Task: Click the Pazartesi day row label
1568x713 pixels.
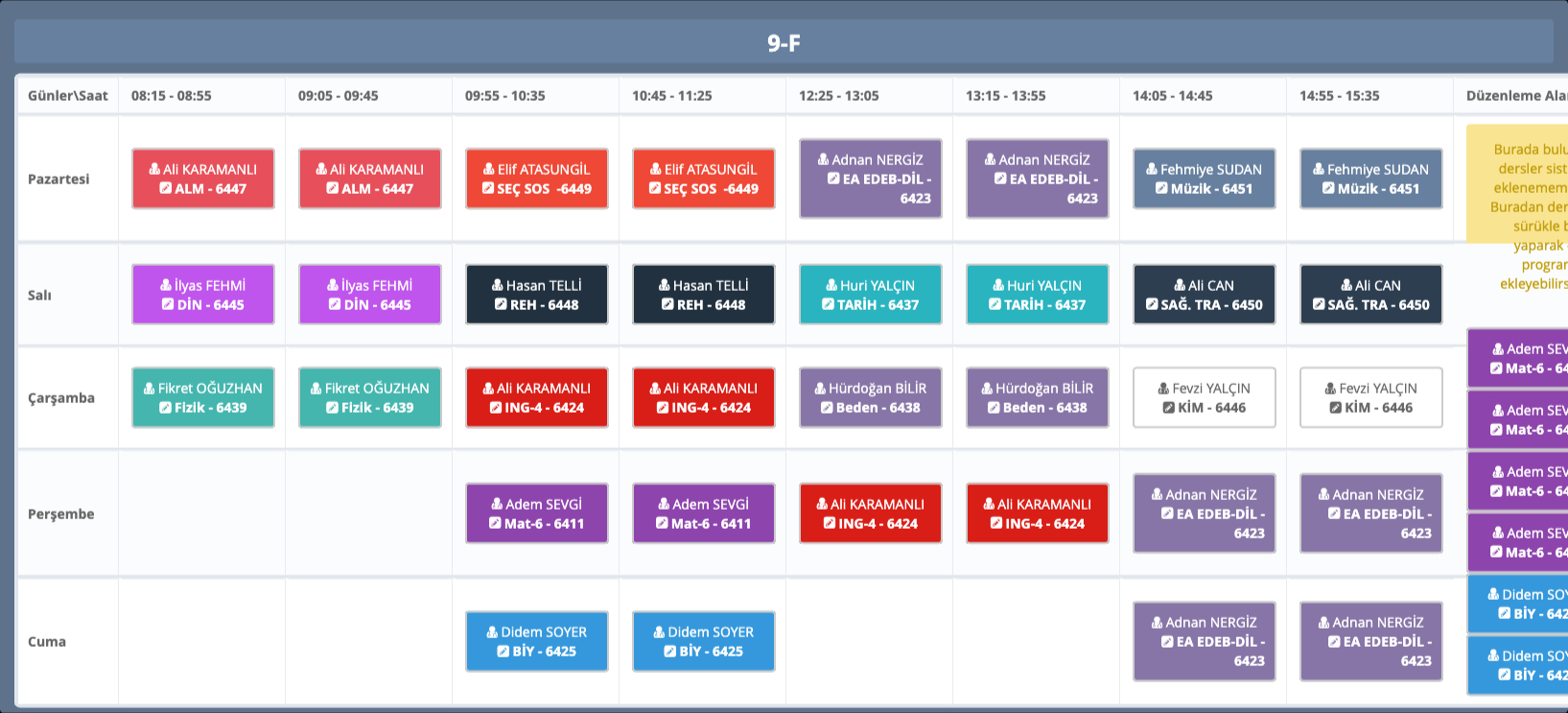Action: point(59,179)
